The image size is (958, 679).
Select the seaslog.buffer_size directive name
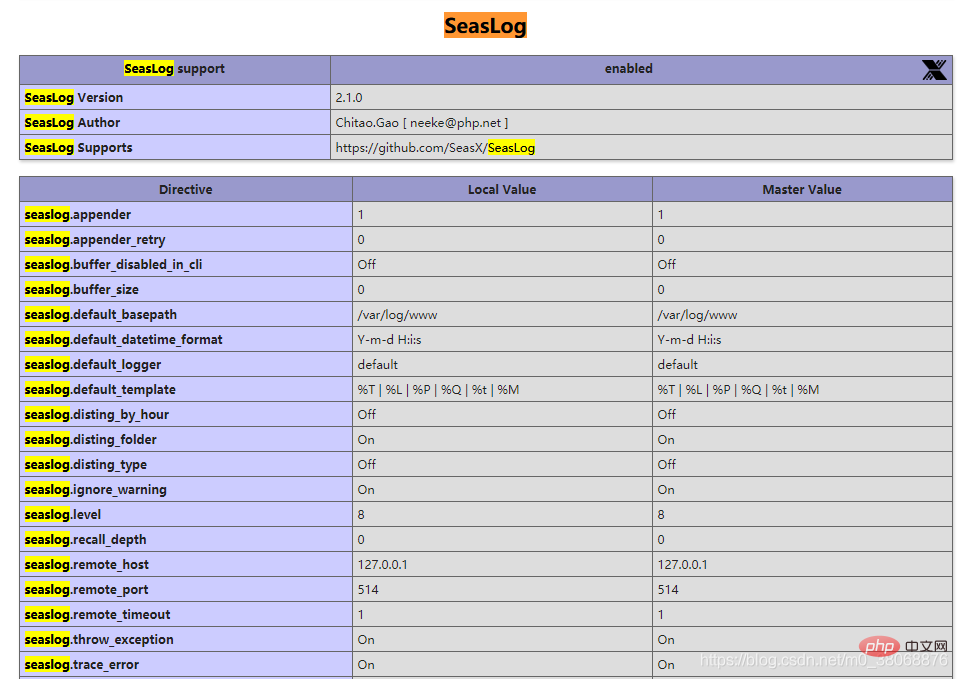click(x=81, y=290)
